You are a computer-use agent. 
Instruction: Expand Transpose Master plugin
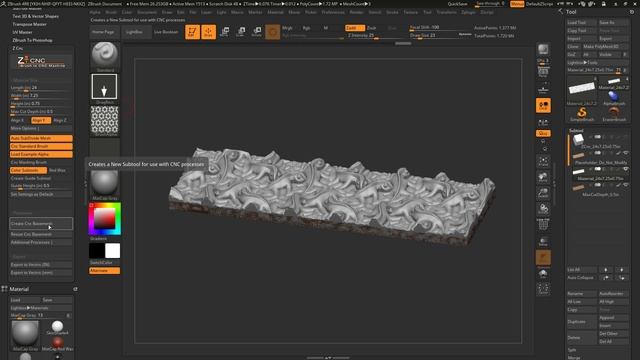pyautogui.click(x=29, y=24)
